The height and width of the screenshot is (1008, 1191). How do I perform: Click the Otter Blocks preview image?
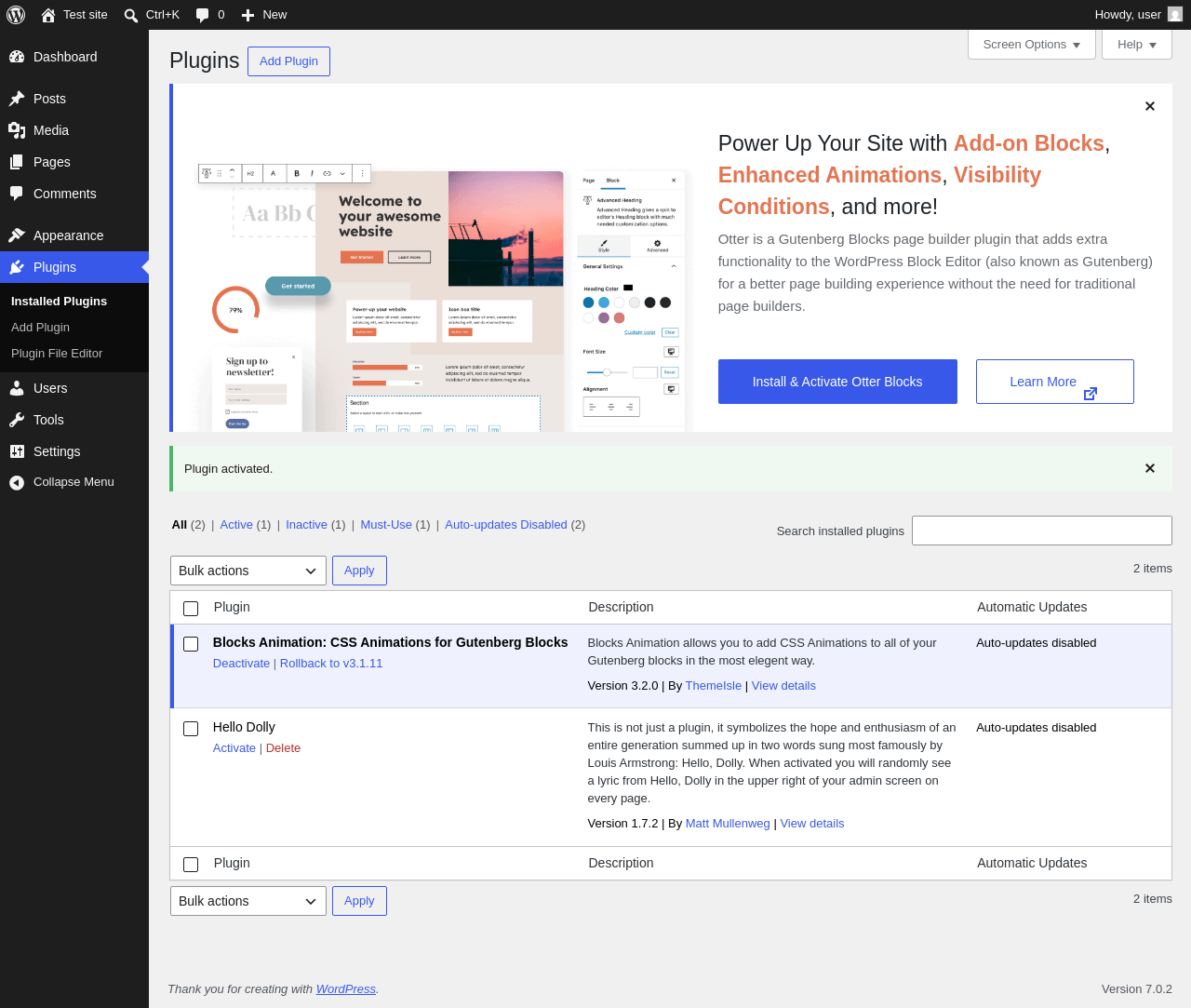[x=442, y=298]
